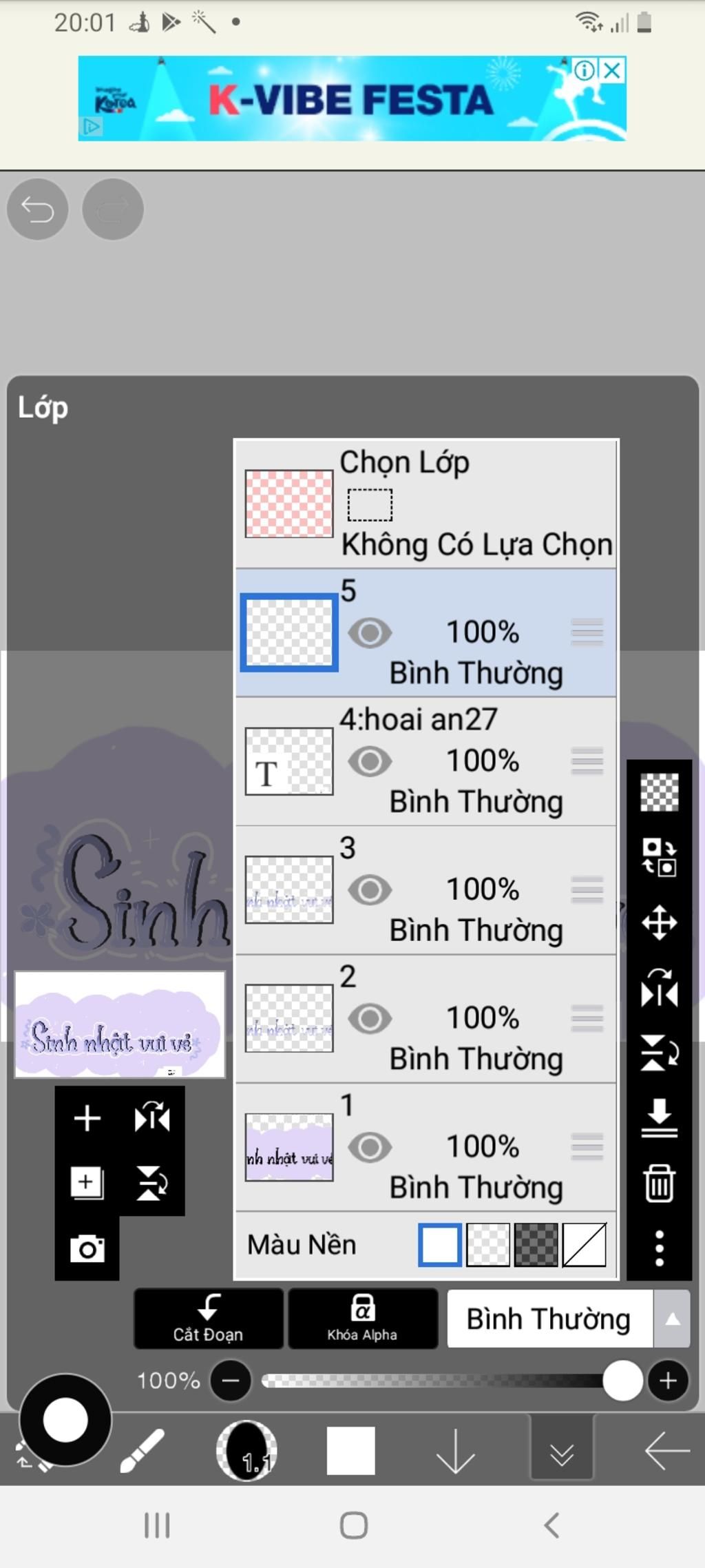The width and height of the screenshot is (705, 1568).
Task: Toggle visibility of layer 4:hoai an27
Action: coord(370,761)
